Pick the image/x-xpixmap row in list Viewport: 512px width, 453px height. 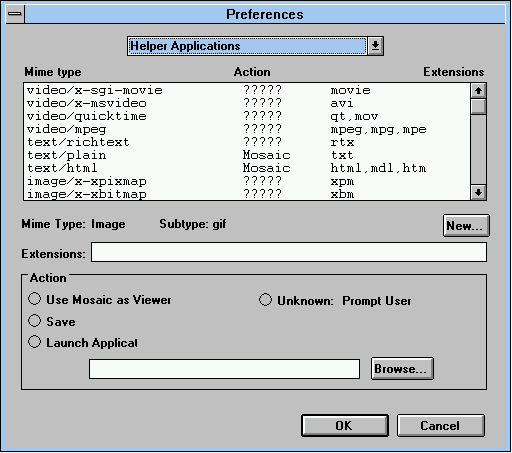247,181
